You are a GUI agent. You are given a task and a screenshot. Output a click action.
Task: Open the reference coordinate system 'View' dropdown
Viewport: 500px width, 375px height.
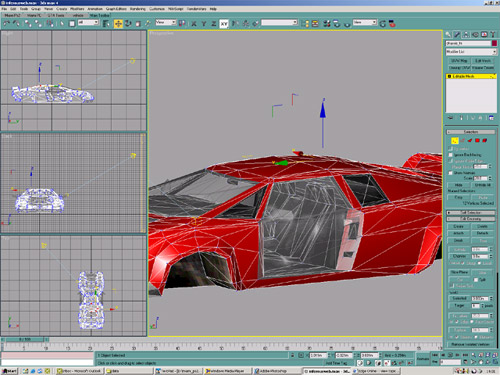[x=166, y=22]
